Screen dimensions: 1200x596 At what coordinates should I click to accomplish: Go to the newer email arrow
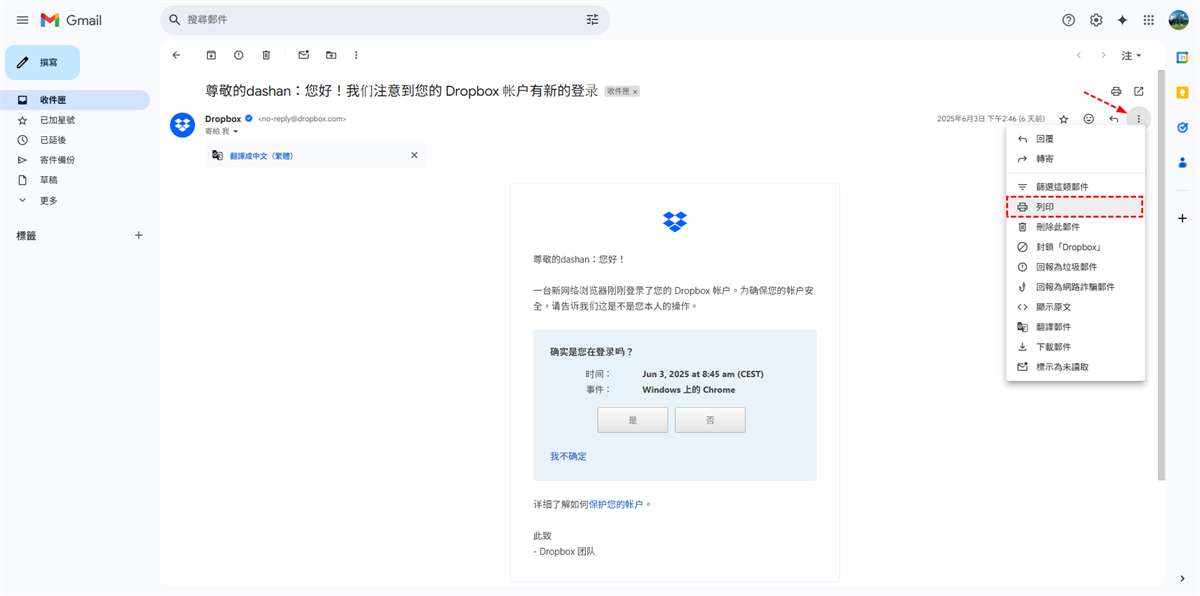point(1079,55)
